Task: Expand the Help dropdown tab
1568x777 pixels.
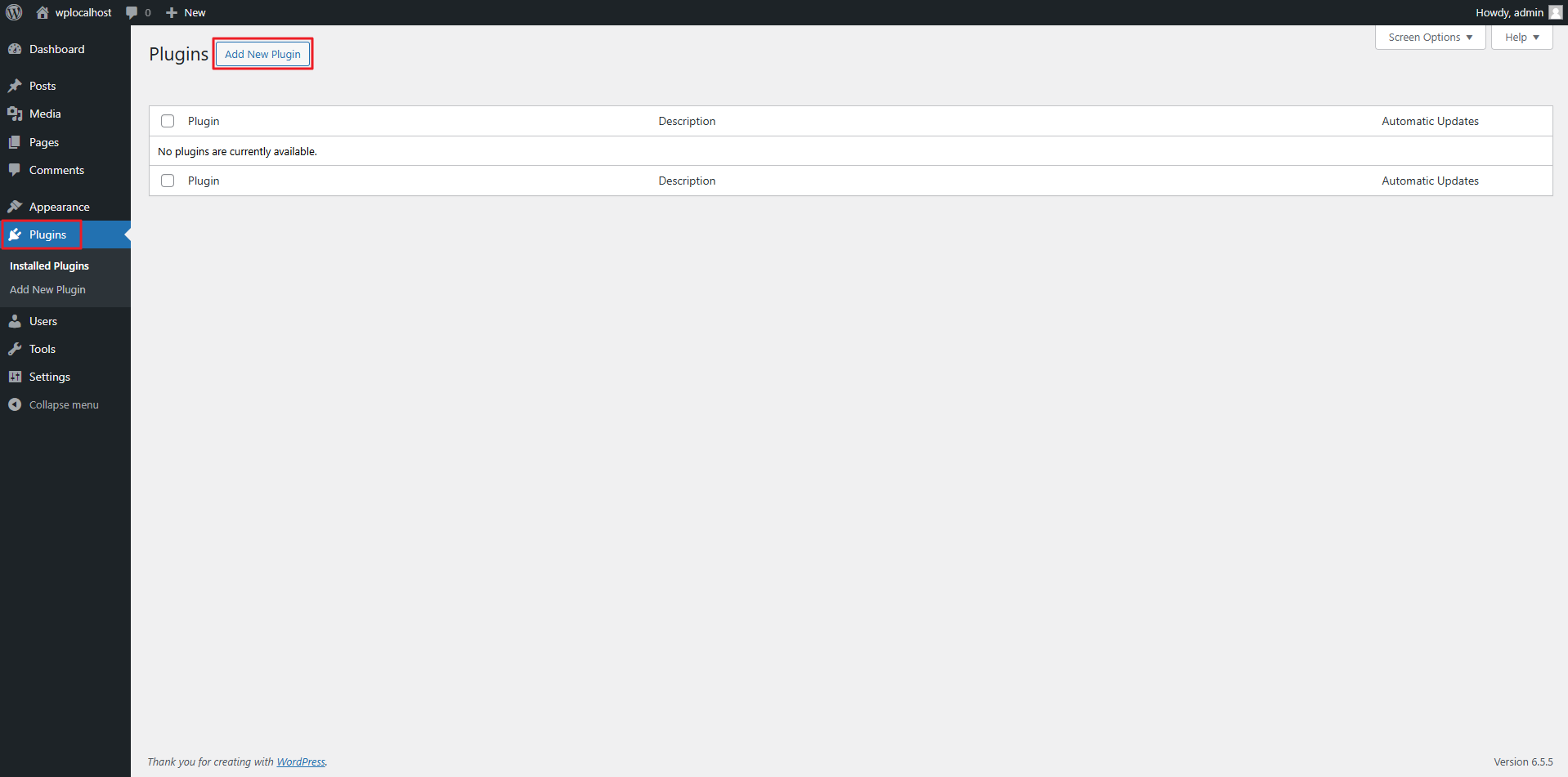Action: (x=1521, y=38)
